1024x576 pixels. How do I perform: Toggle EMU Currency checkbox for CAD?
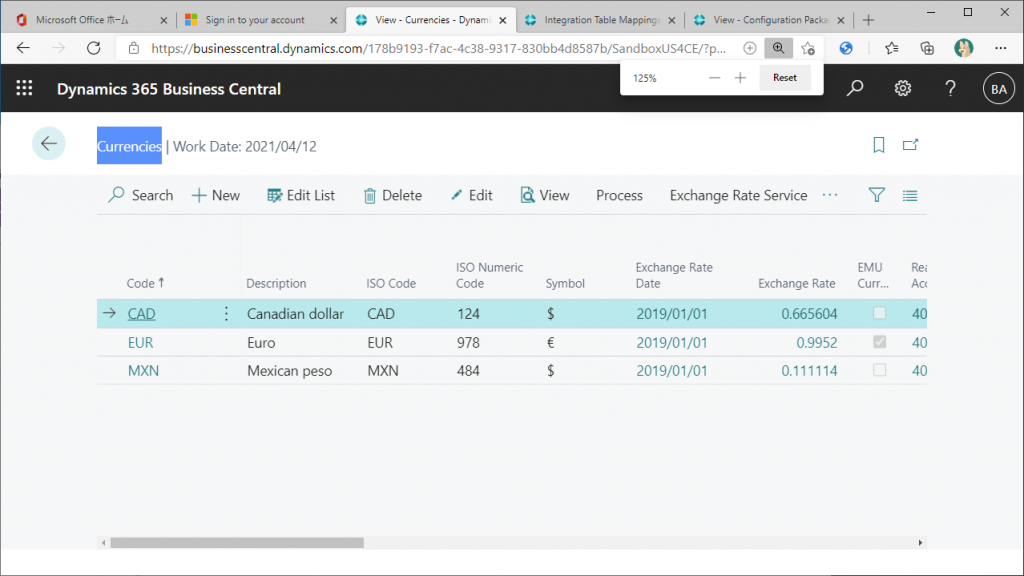point(880,313)
